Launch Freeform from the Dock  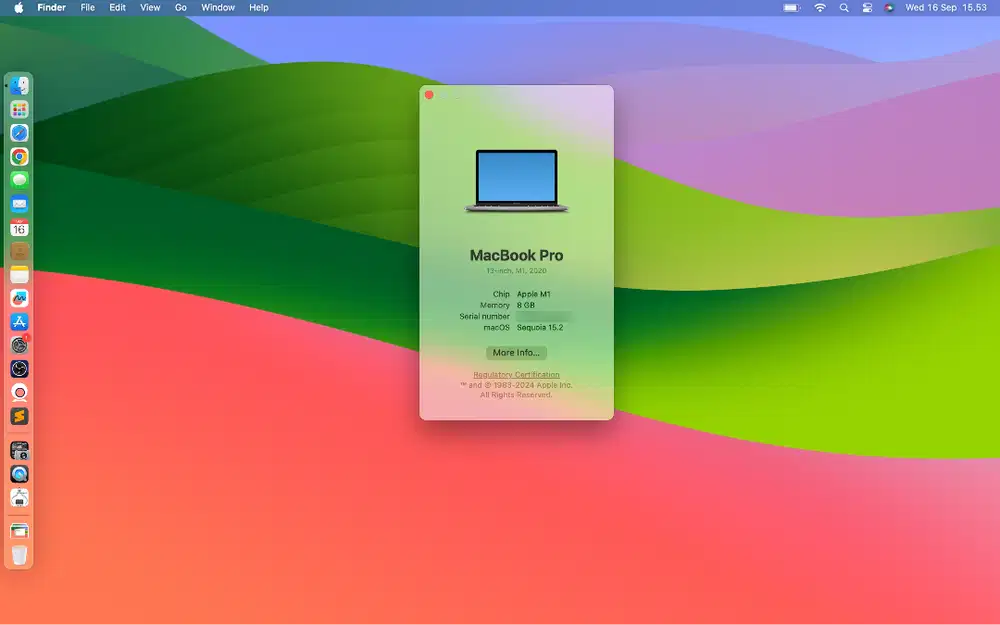pos(19,298)
